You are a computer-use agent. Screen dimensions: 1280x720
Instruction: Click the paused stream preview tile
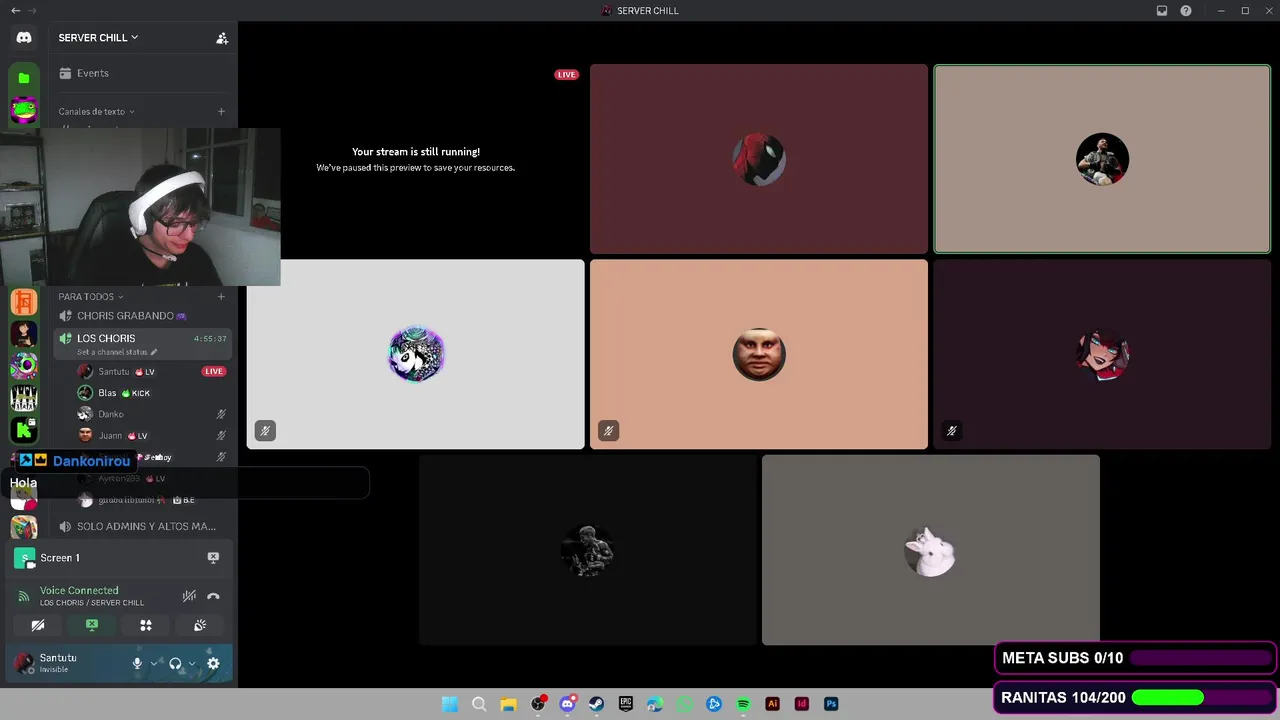(415, 159)
